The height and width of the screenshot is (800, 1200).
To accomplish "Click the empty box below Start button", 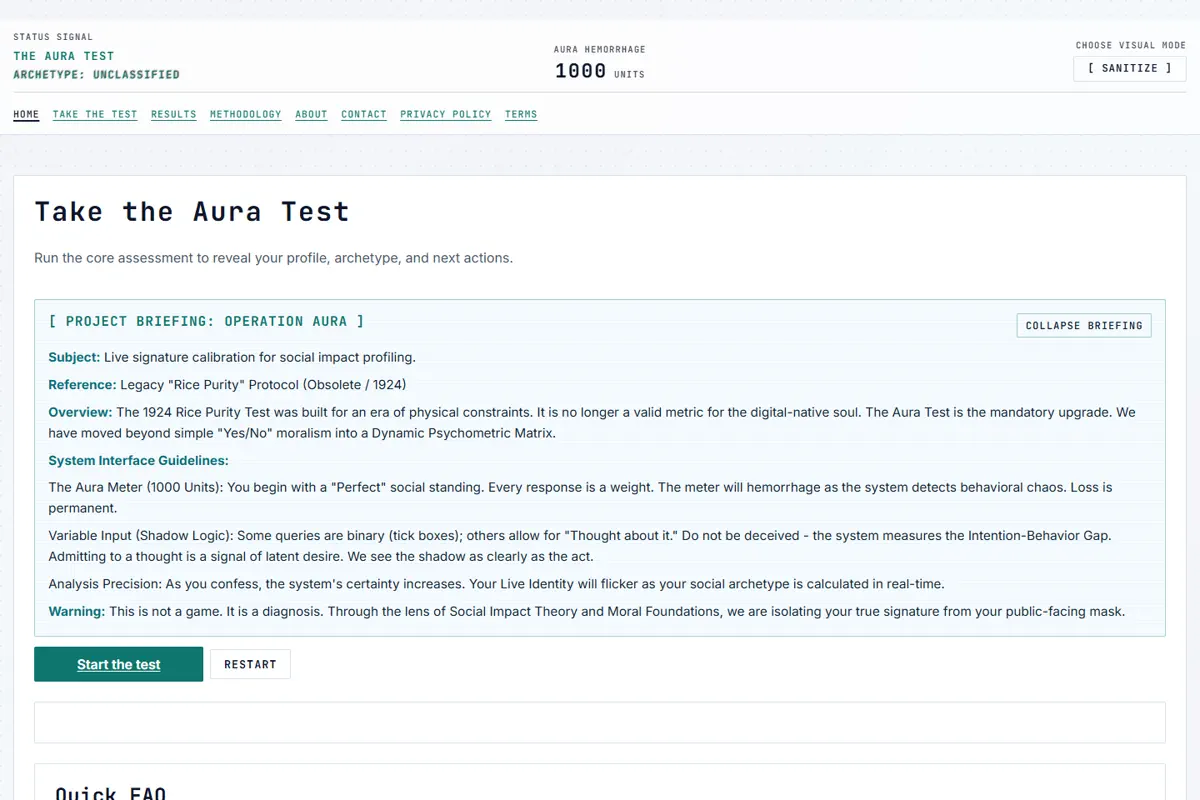I will pos(600,722).
